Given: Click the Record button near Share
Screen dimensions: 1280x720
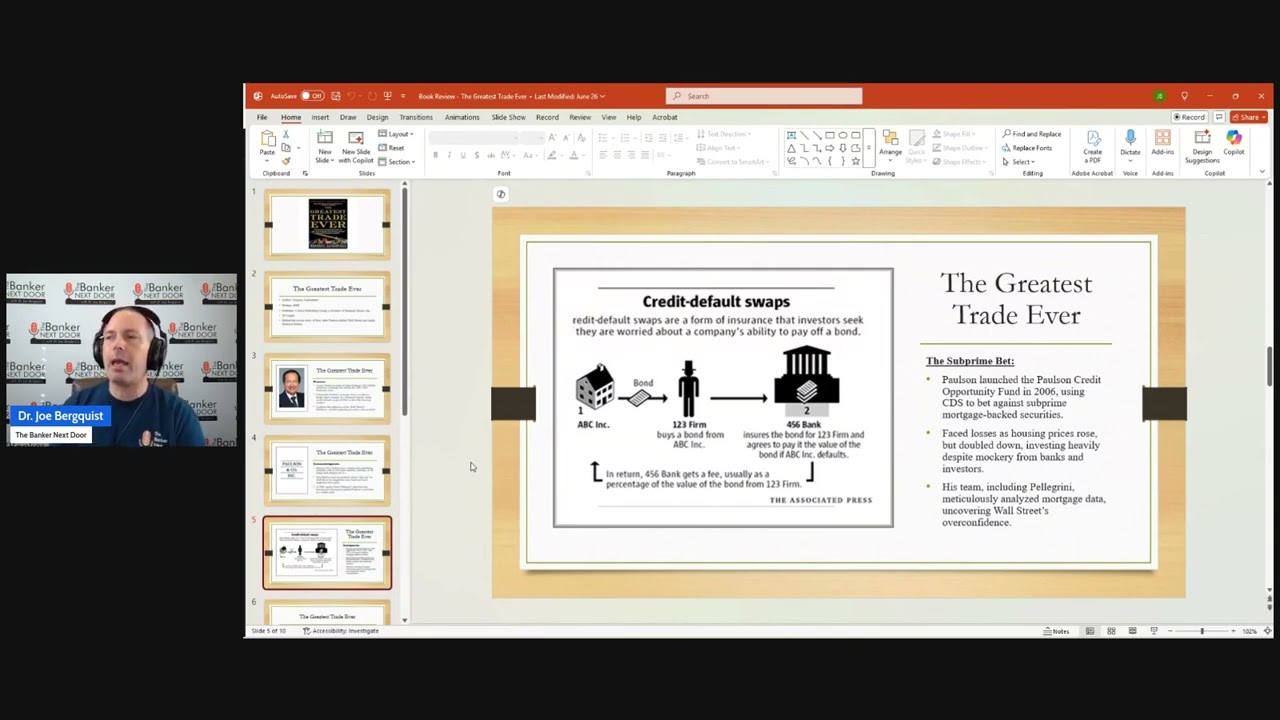Looking at the screenshot, I should 1189,117.
